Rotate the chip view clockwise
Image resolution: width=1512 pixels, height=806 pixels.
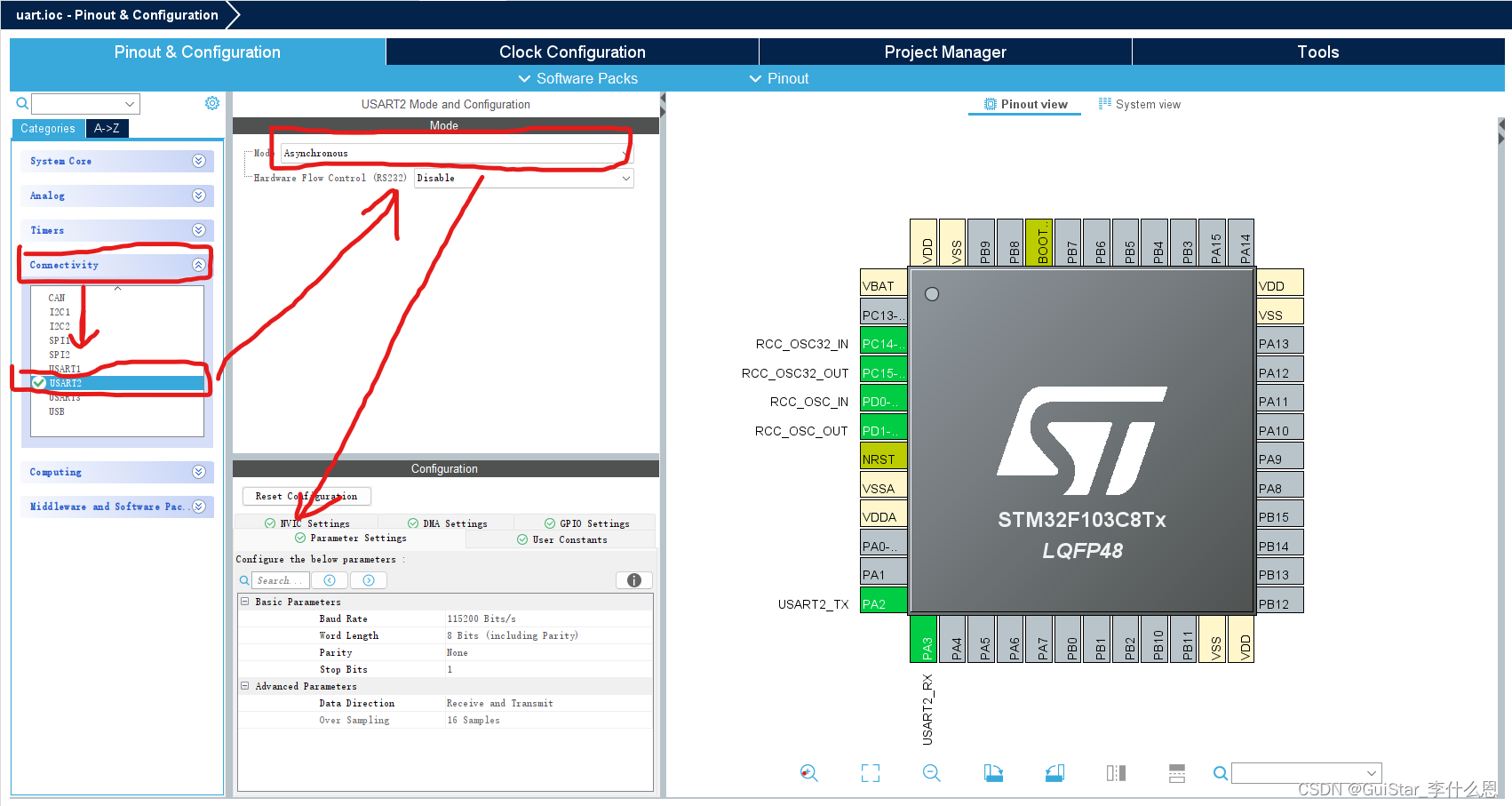pyautogui.click(x=993, y=773)
